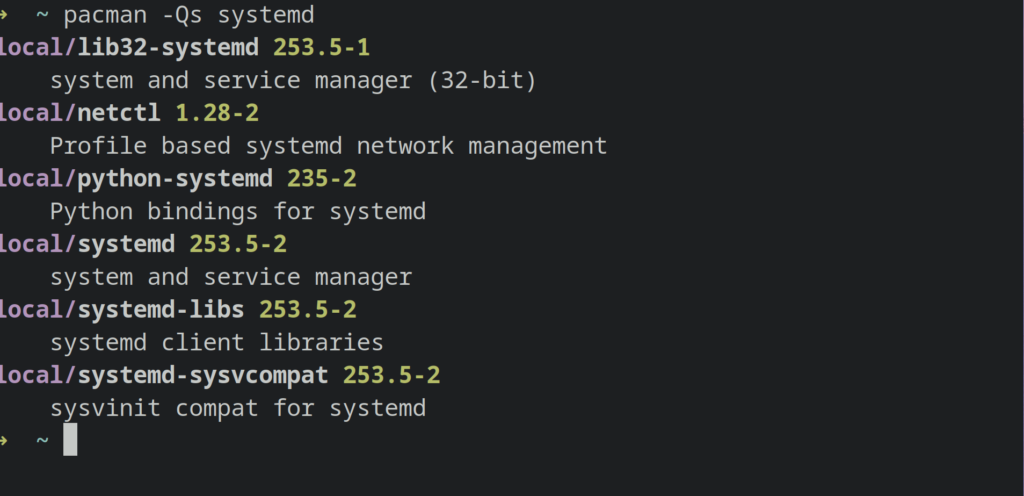Click "sysvinit compat for systemd" description

coord(237,408)
